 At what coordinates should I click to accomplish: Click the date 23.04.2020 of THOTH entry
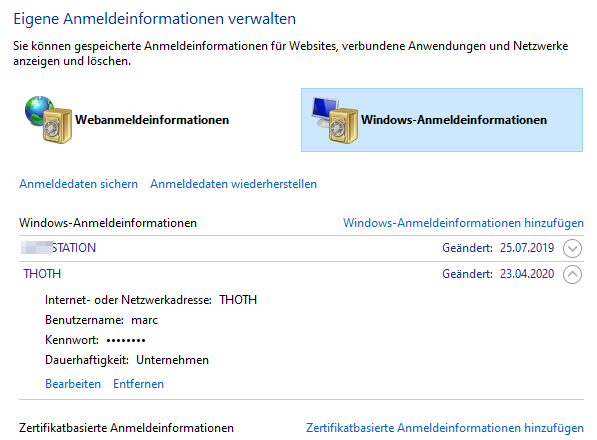[x=527, y=274]
